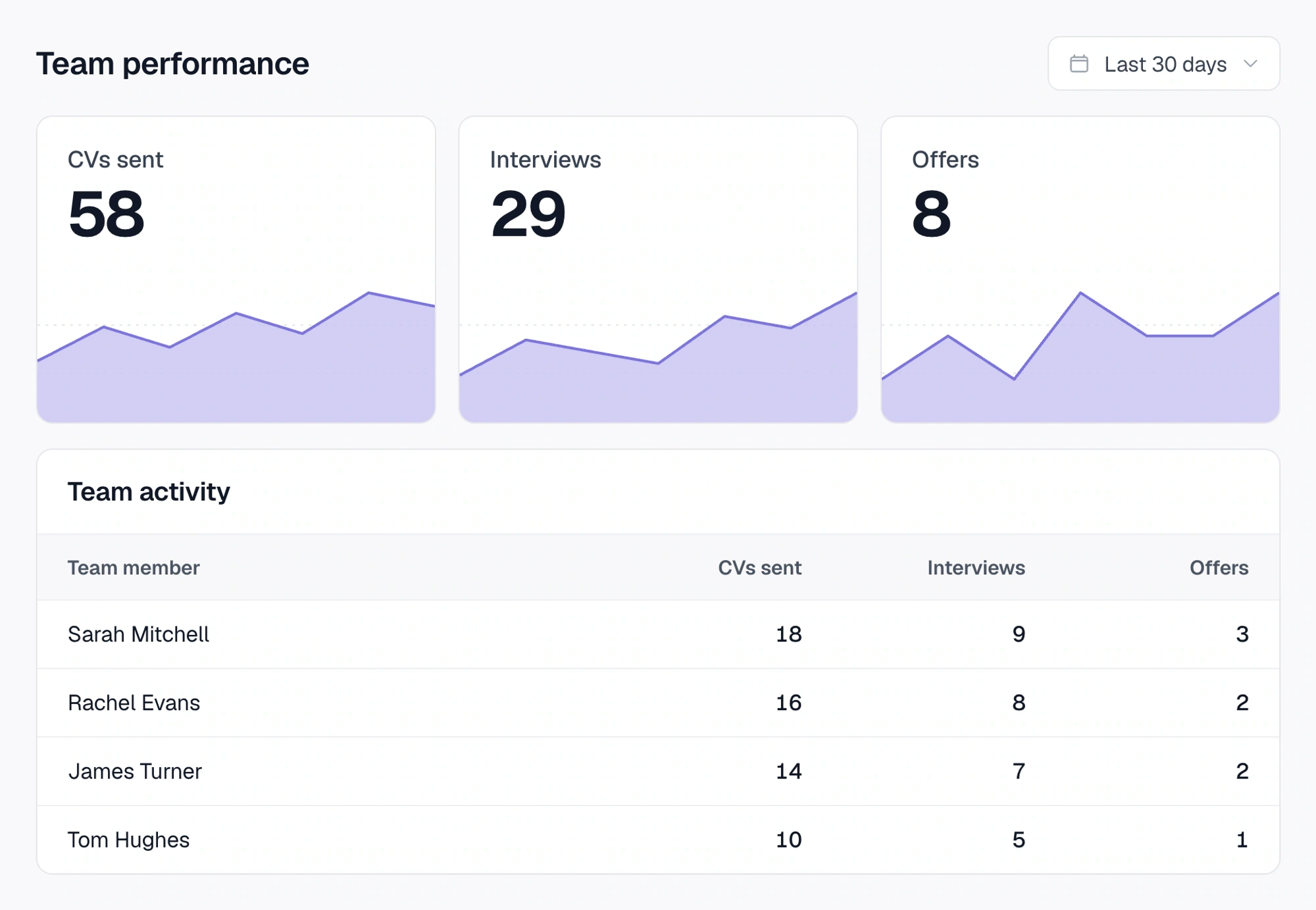Sort by Offers column header
The width and height of the screenshot is (1316, 910).
pos(1219,568)
